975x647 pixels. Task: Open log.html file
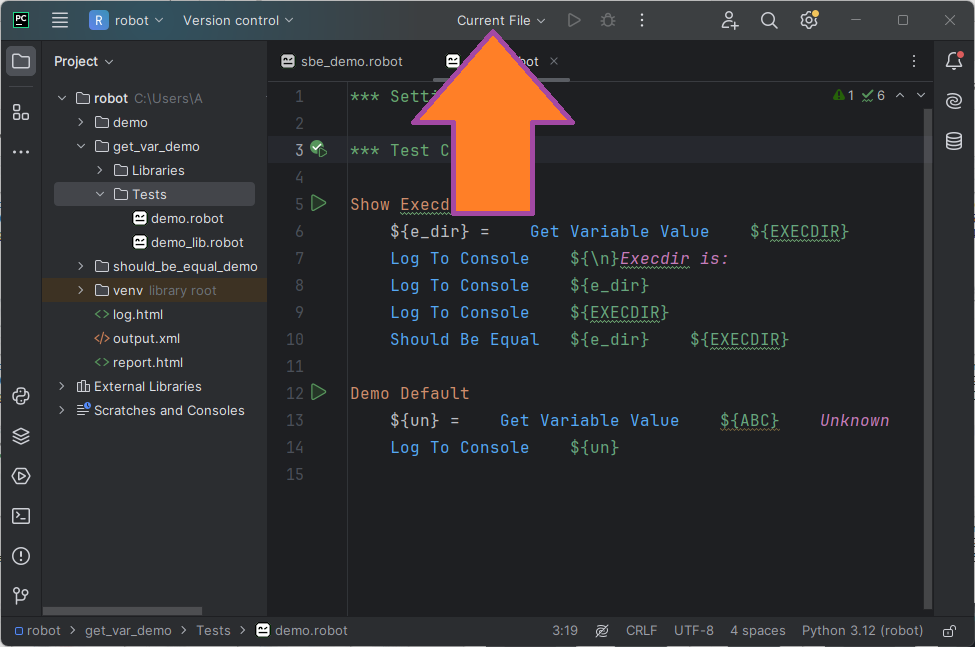click(x=129, y=314)
